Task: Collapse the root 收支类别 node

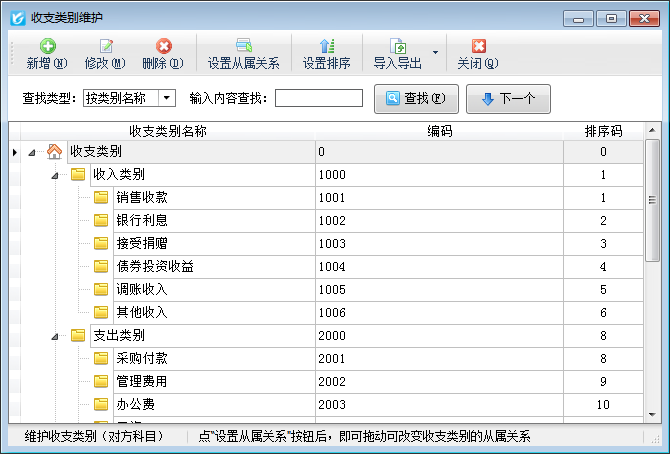Action: (32, 152)
